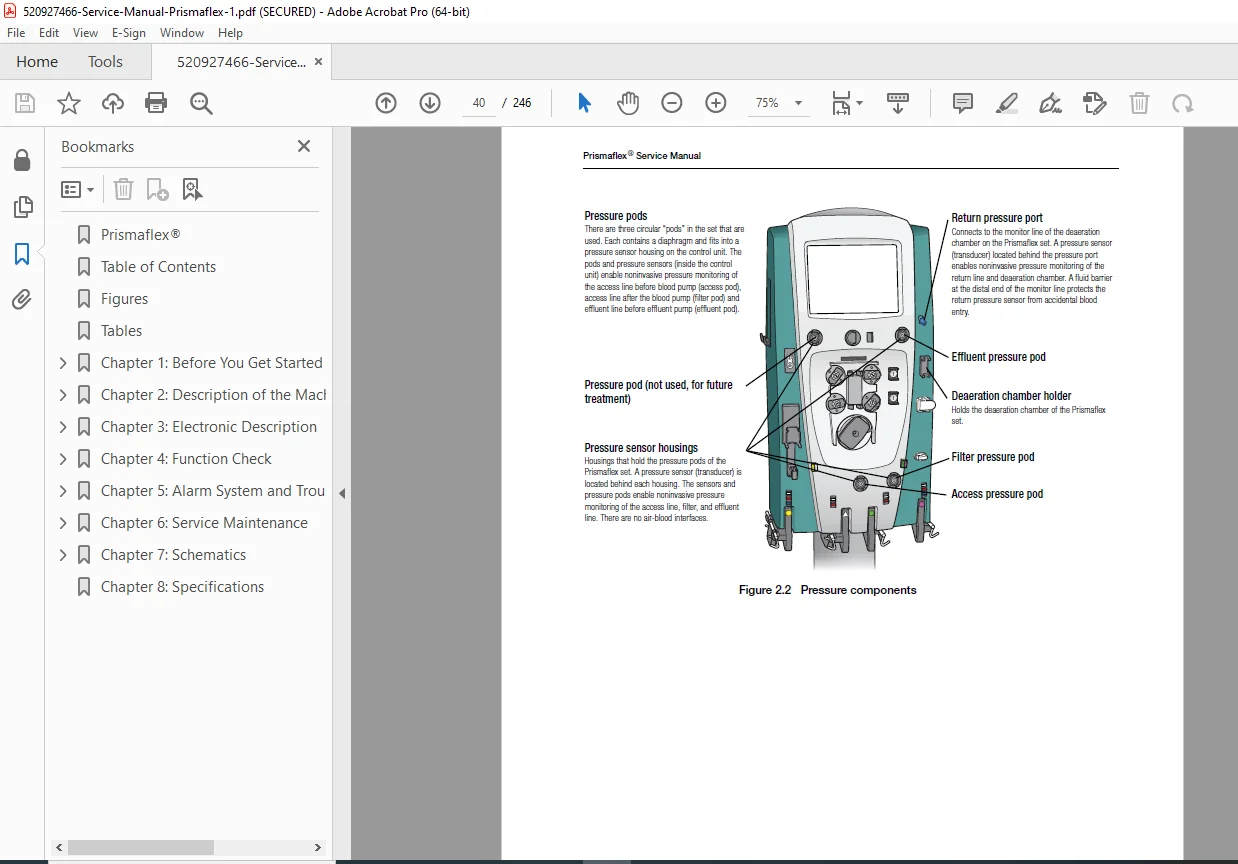Expand Chapter 4: Function Check
The image size is (1238, 864).
pyautogui.click(x=63, y=459)
